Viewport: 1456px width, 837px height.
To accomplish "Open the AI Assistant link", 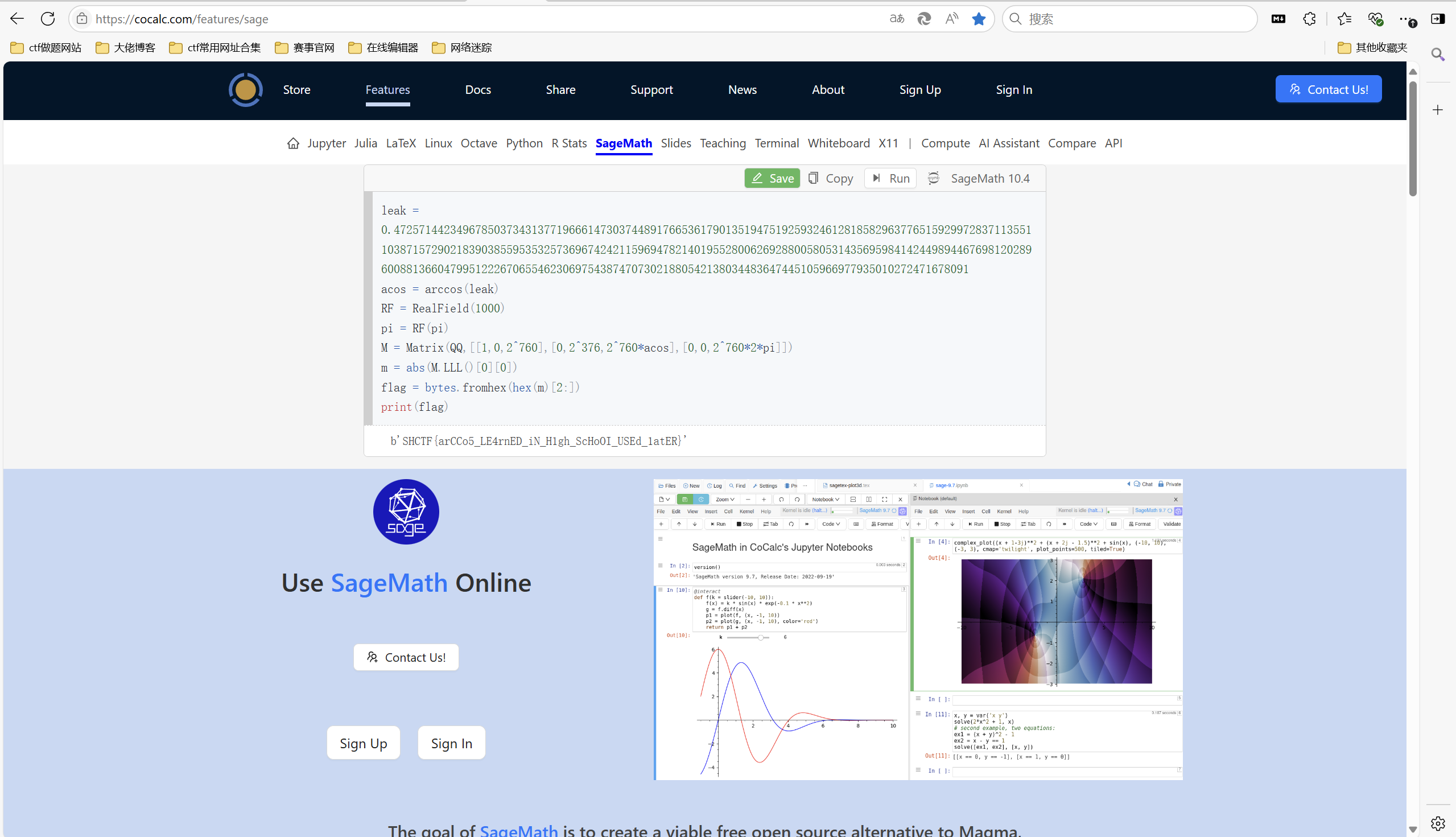I will click(x=1009, y=143).
